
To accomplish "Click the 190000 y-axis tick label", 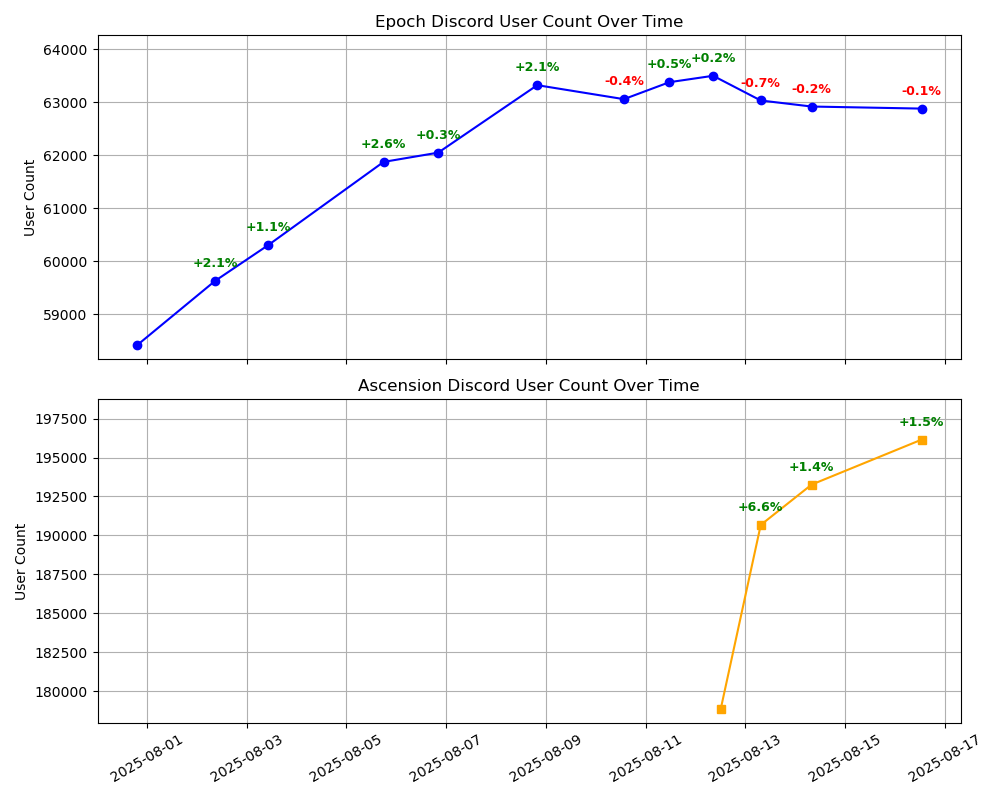I will click(62, 536).
